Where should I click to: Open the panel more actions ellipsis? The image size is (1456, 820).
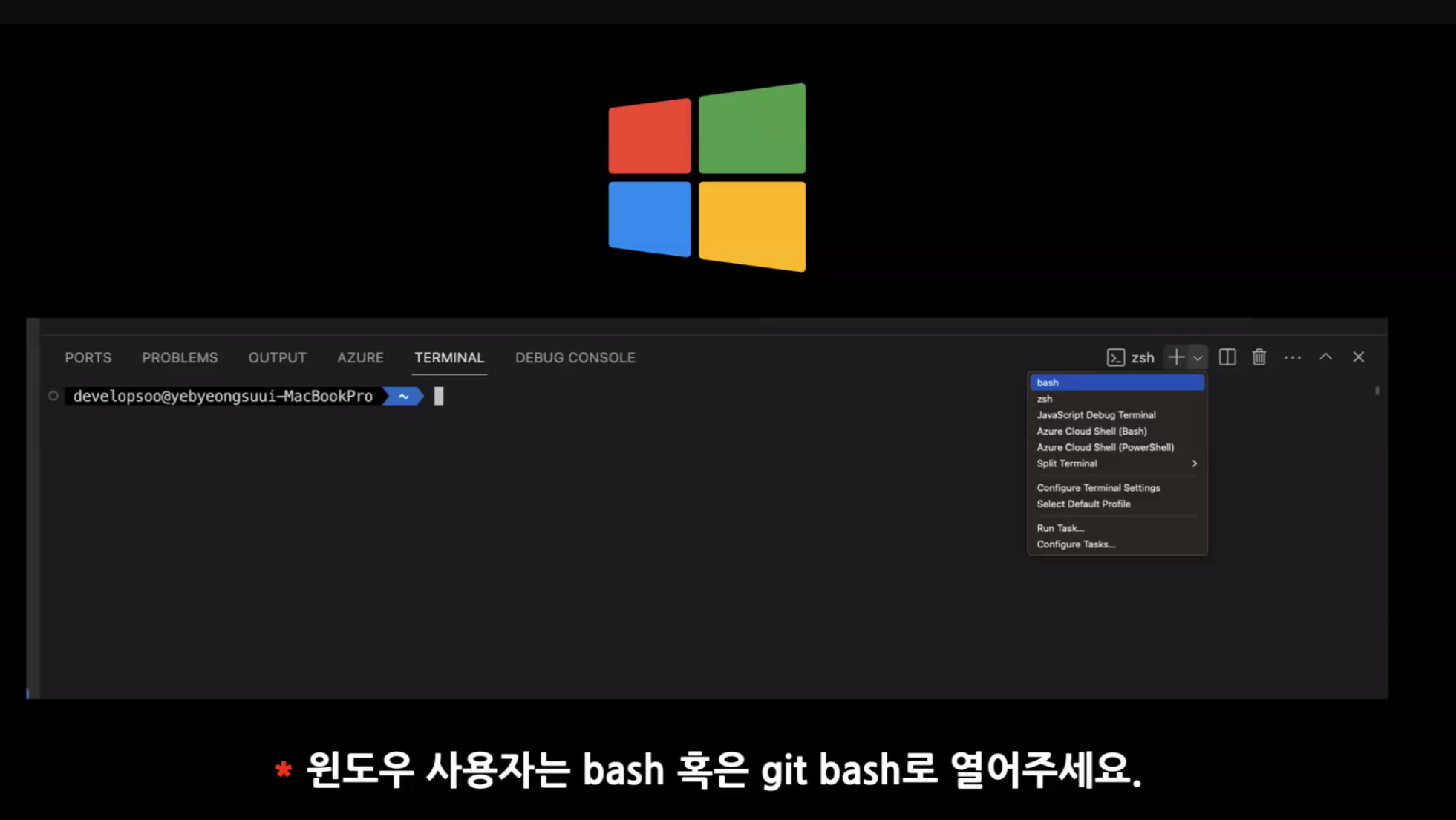click(1293, 357)
